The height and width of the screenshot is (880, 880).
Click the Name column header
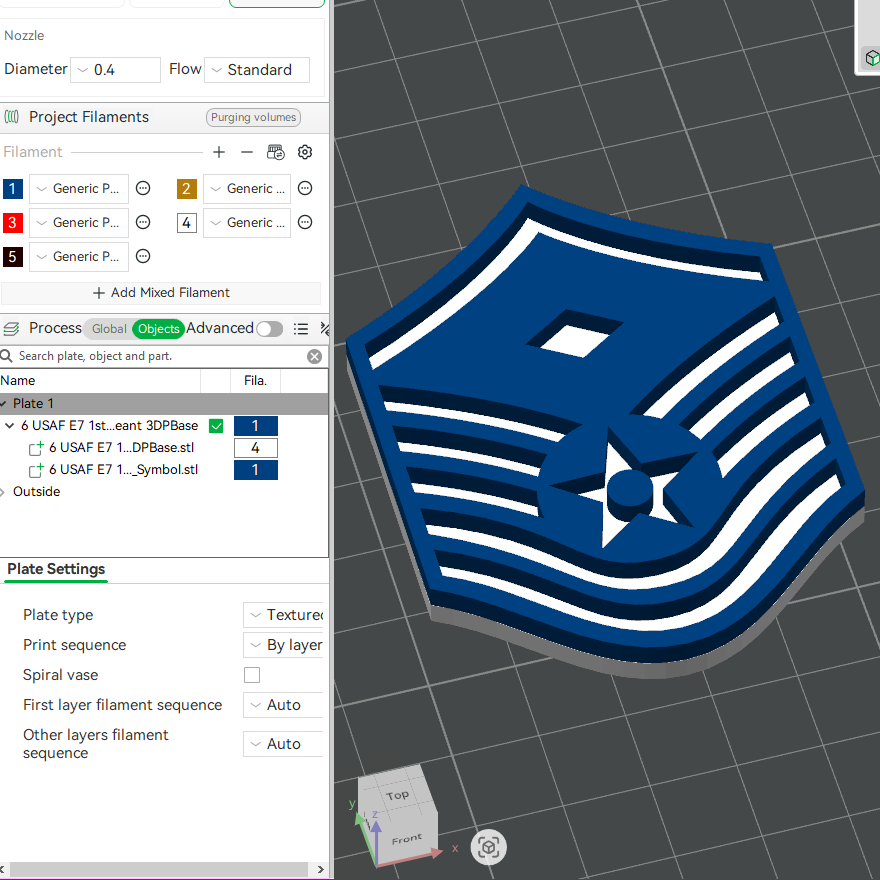pos(100,381)
